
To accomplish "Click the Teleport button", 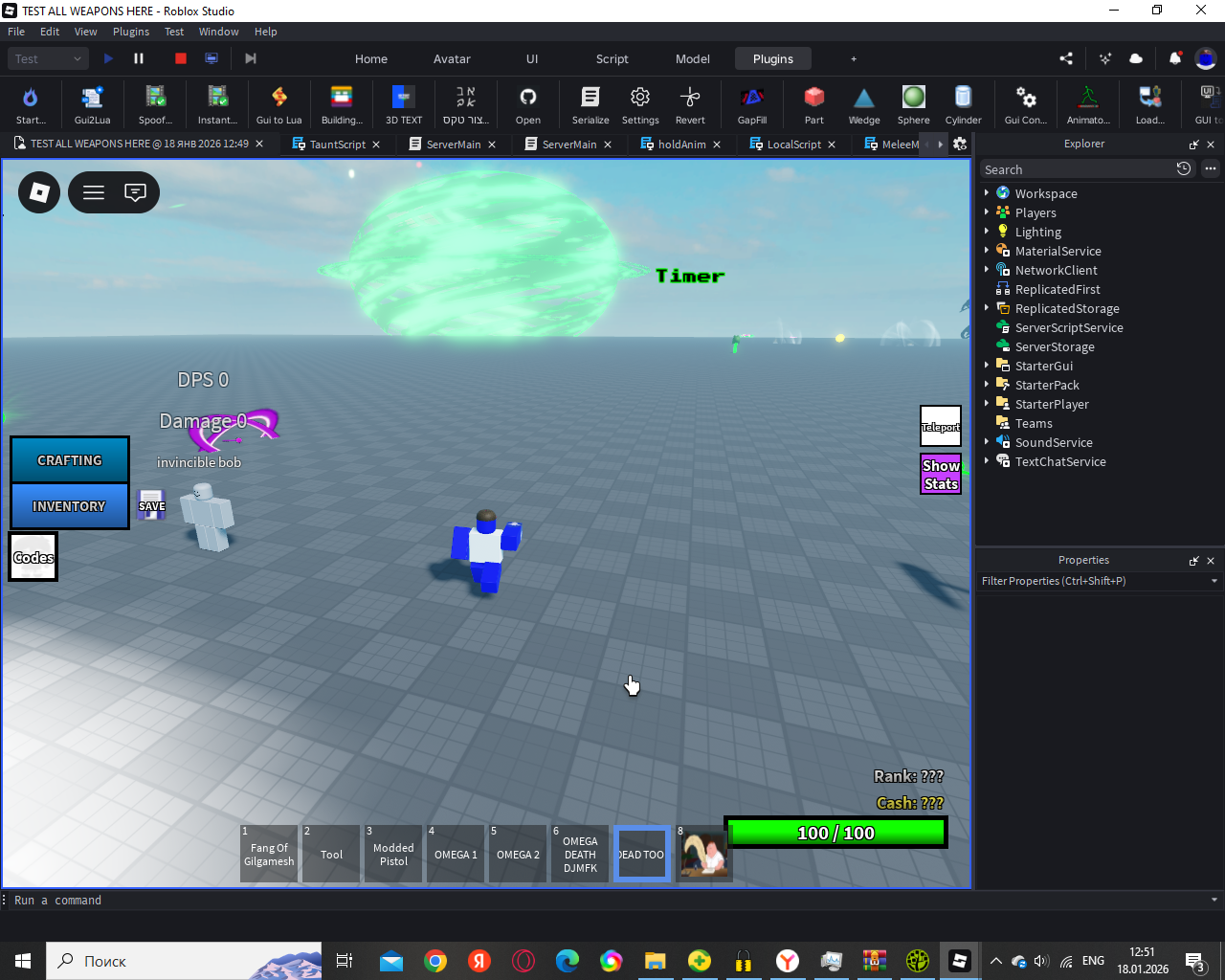I will pos(941,427).
